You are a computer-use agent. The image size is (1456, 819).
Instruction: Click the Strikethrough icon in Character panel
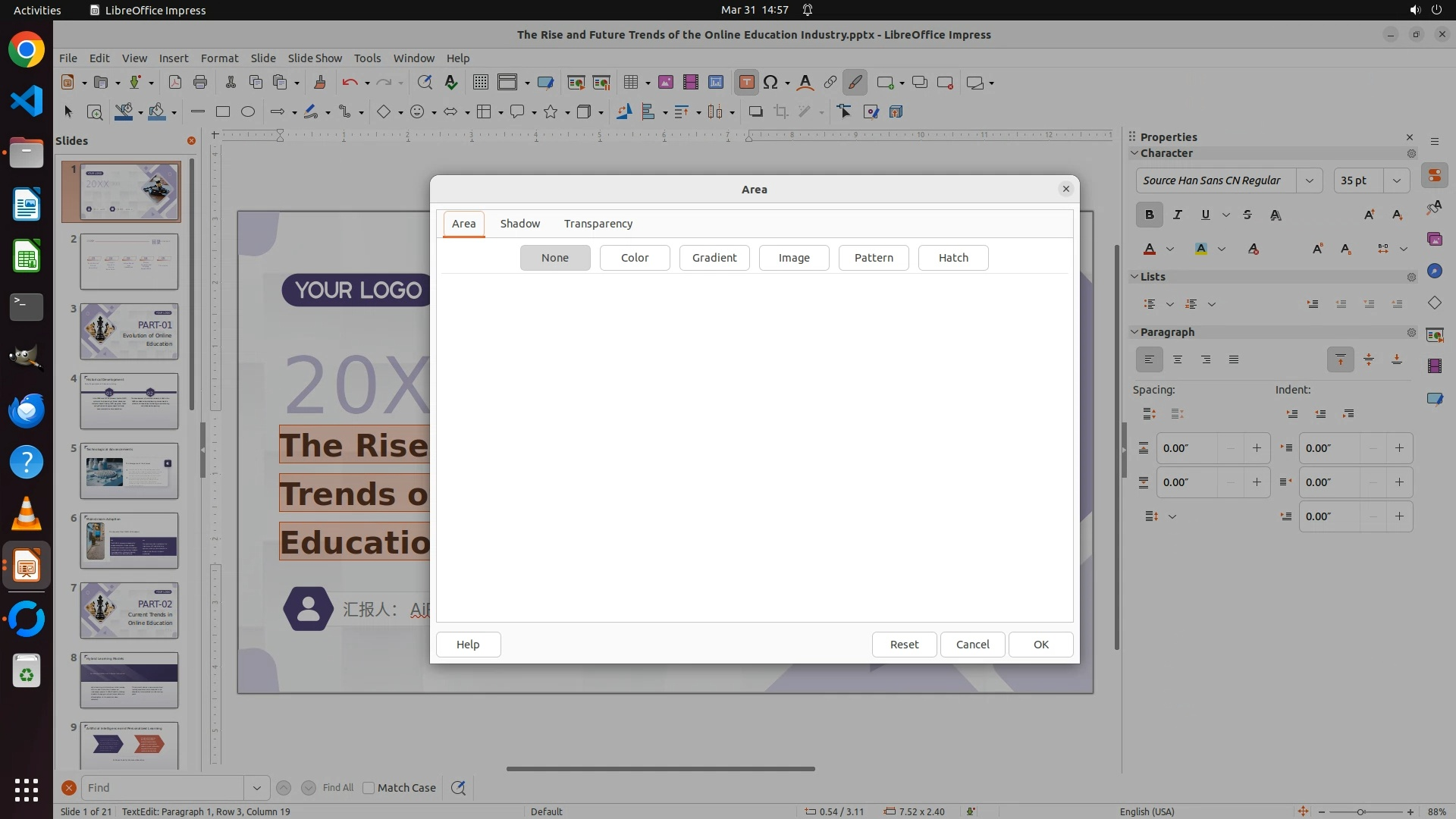[x=1247, y=215]
